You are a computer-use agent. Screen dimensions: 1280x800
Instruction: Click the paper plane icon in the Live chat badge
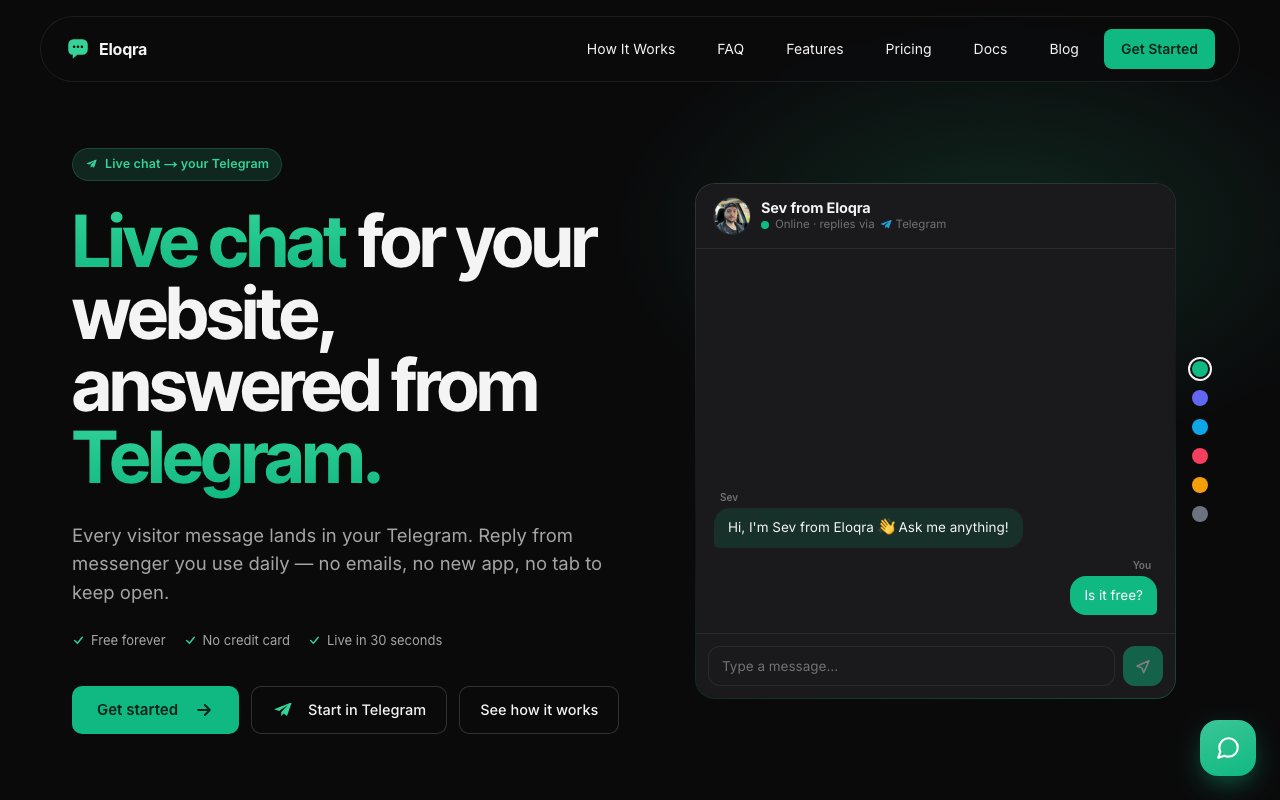tap(92, 164)
